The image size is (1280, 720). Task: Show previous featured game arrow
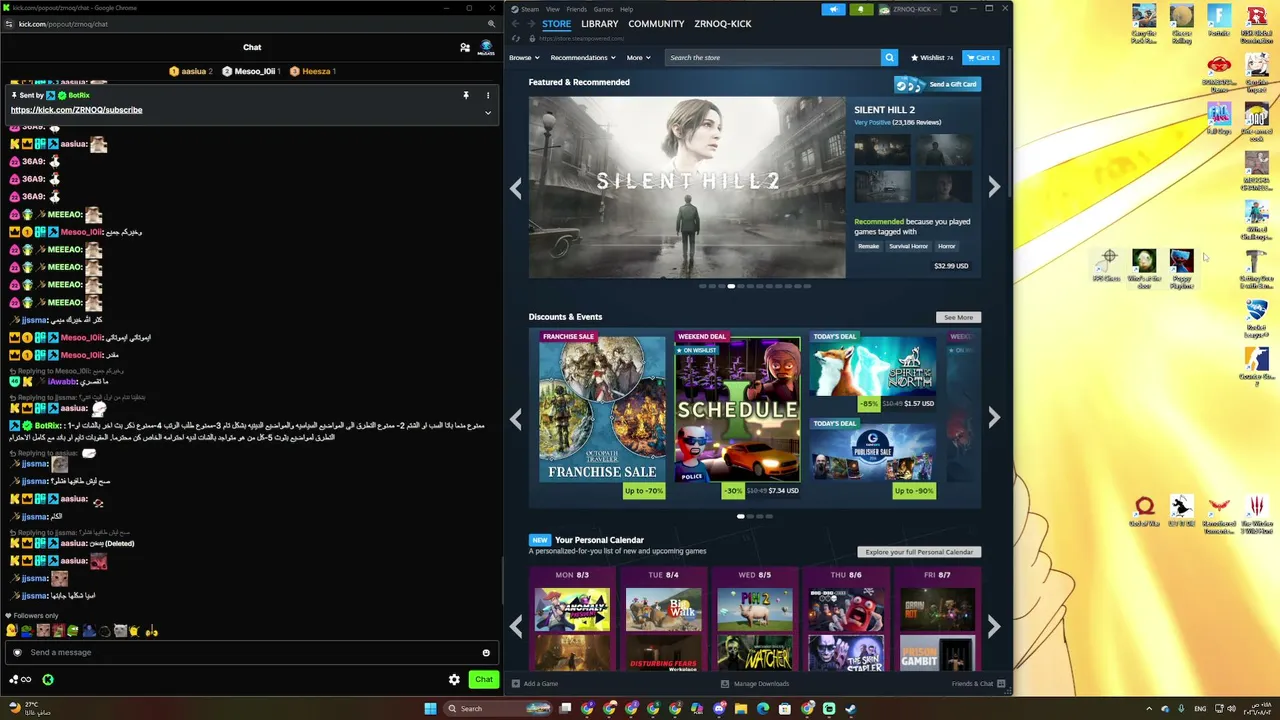[516, 187]
